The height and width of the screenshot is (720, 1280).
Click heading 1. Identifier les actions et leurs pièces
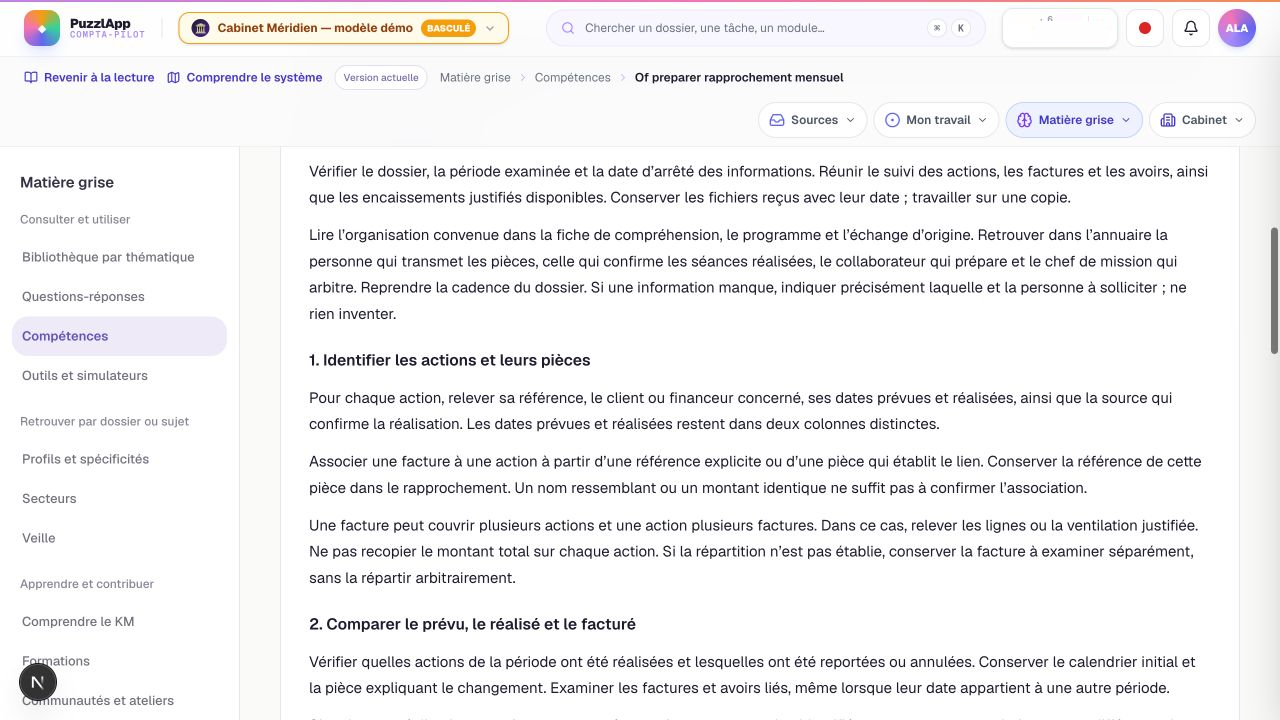450,360
